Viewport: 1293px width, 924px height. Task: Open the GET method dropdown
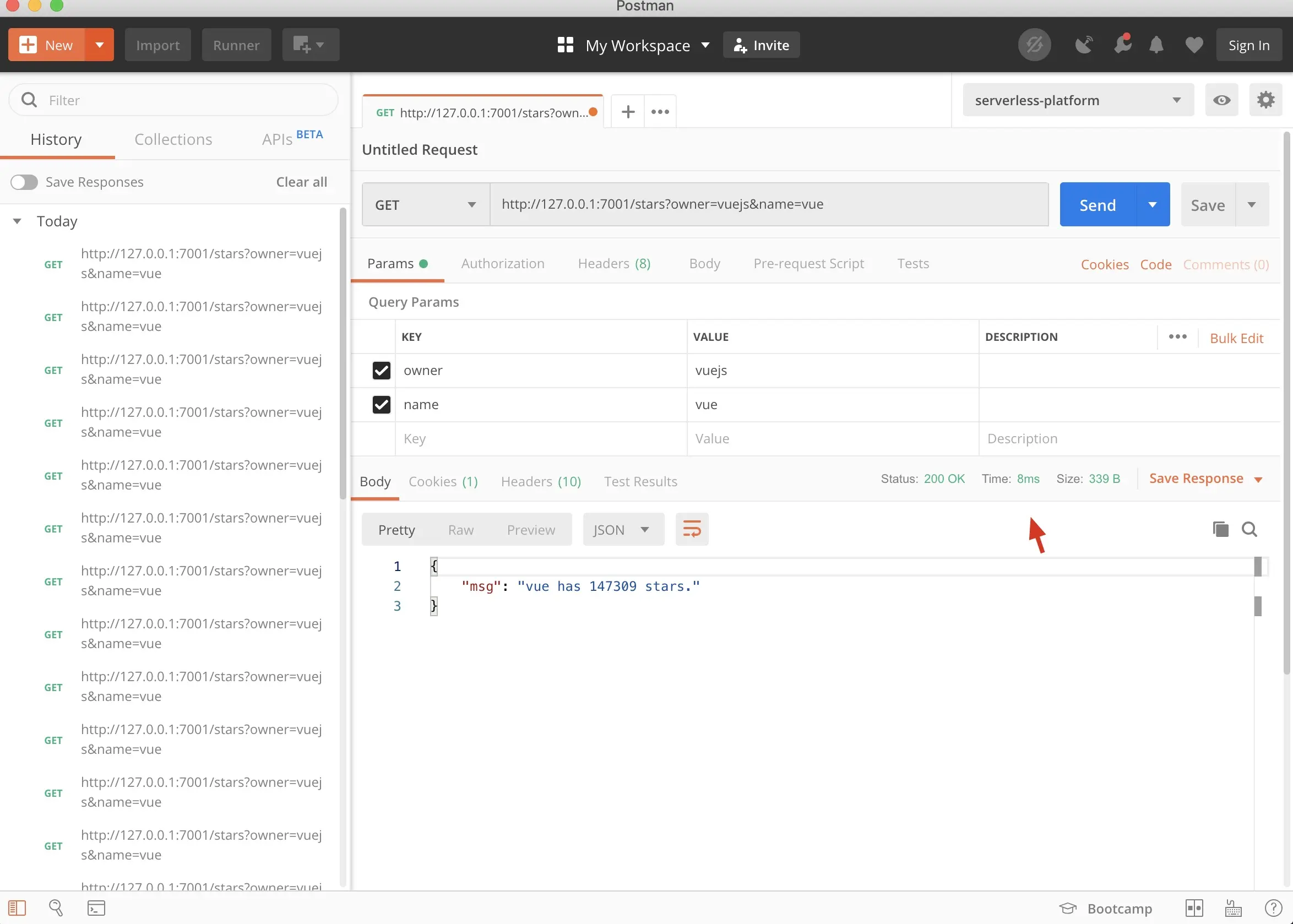[x=426, y=205]
